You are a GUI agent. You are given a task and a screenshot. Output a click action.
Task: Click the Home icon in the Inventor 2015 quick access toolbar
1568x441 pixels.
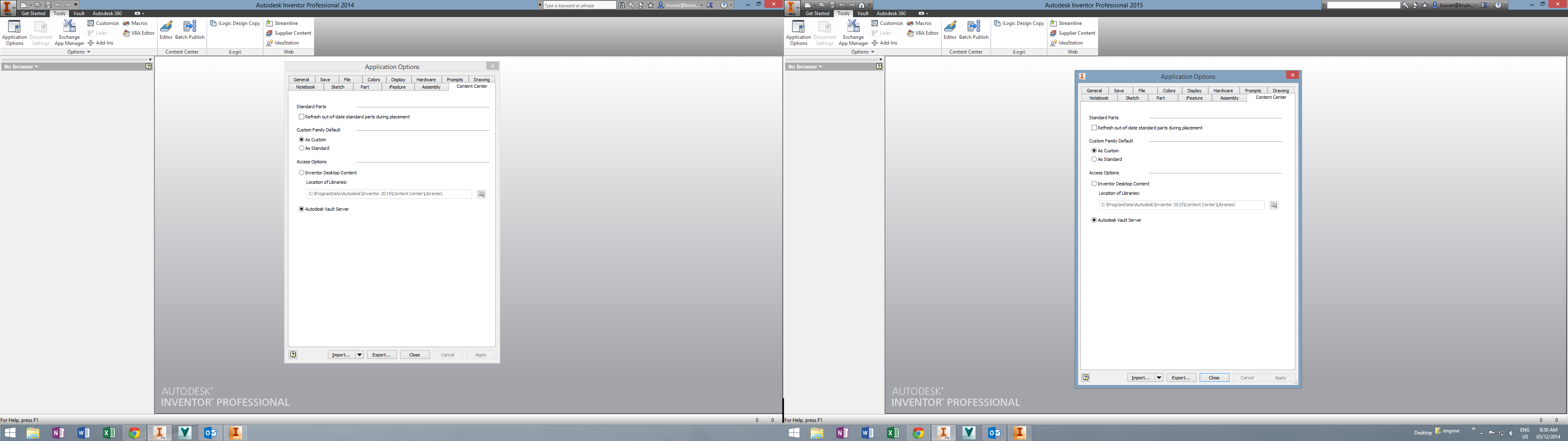click(x=861, y=5)
